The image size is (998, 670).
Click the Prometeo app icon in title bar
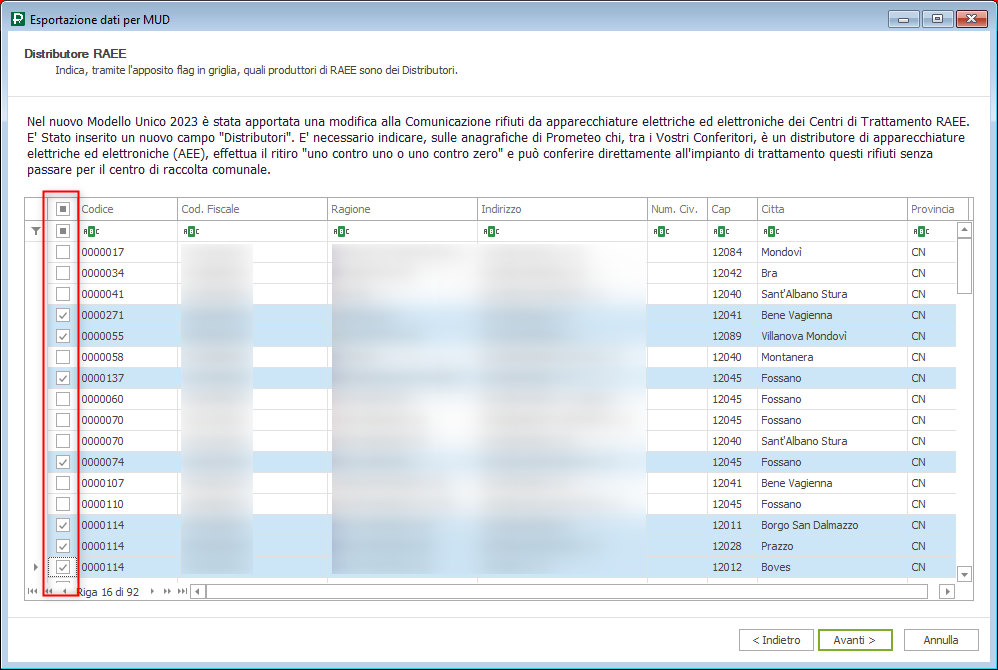tap(18, 19)
